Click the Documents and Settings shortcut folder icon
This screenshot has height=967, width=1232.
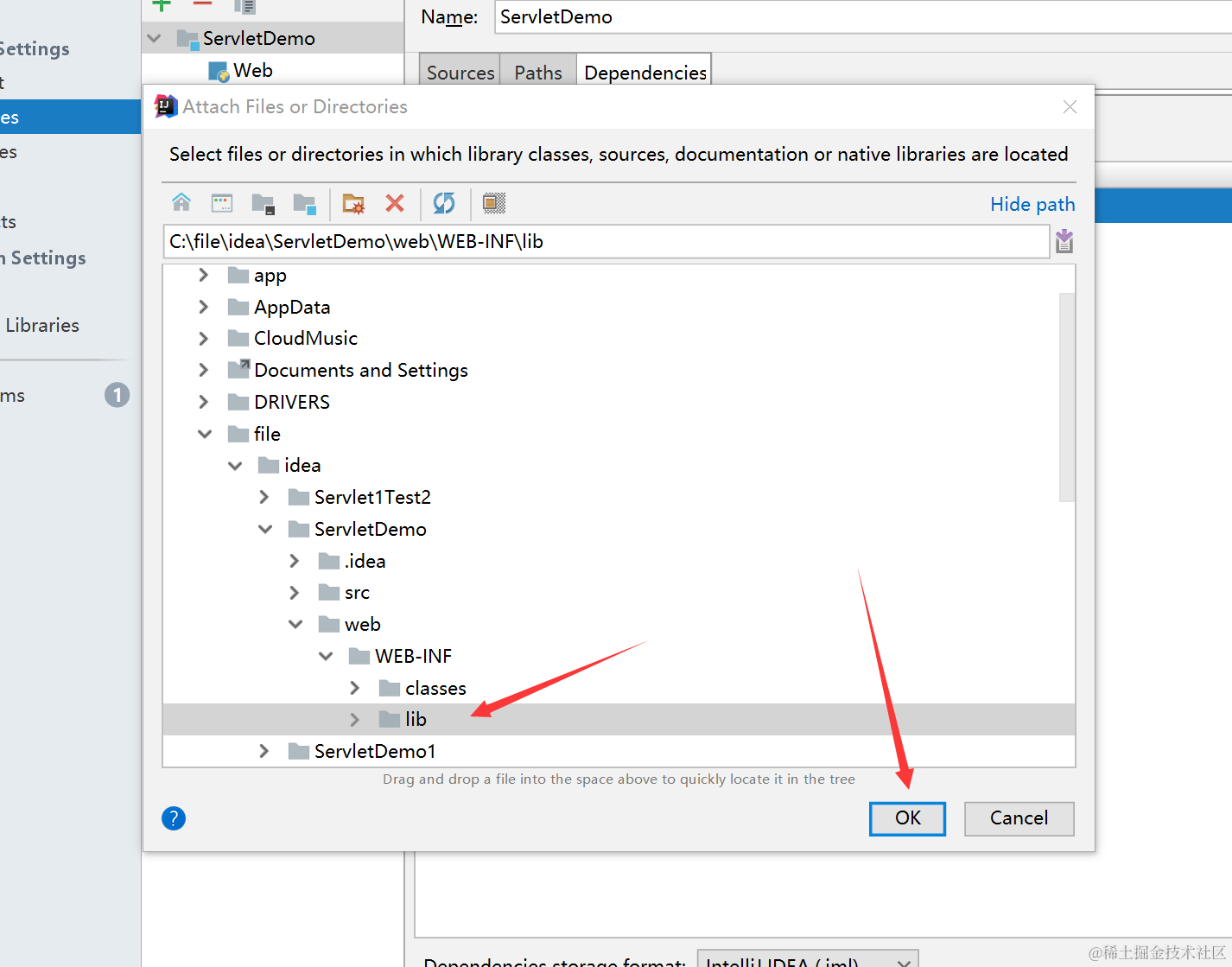pos(238,370)
